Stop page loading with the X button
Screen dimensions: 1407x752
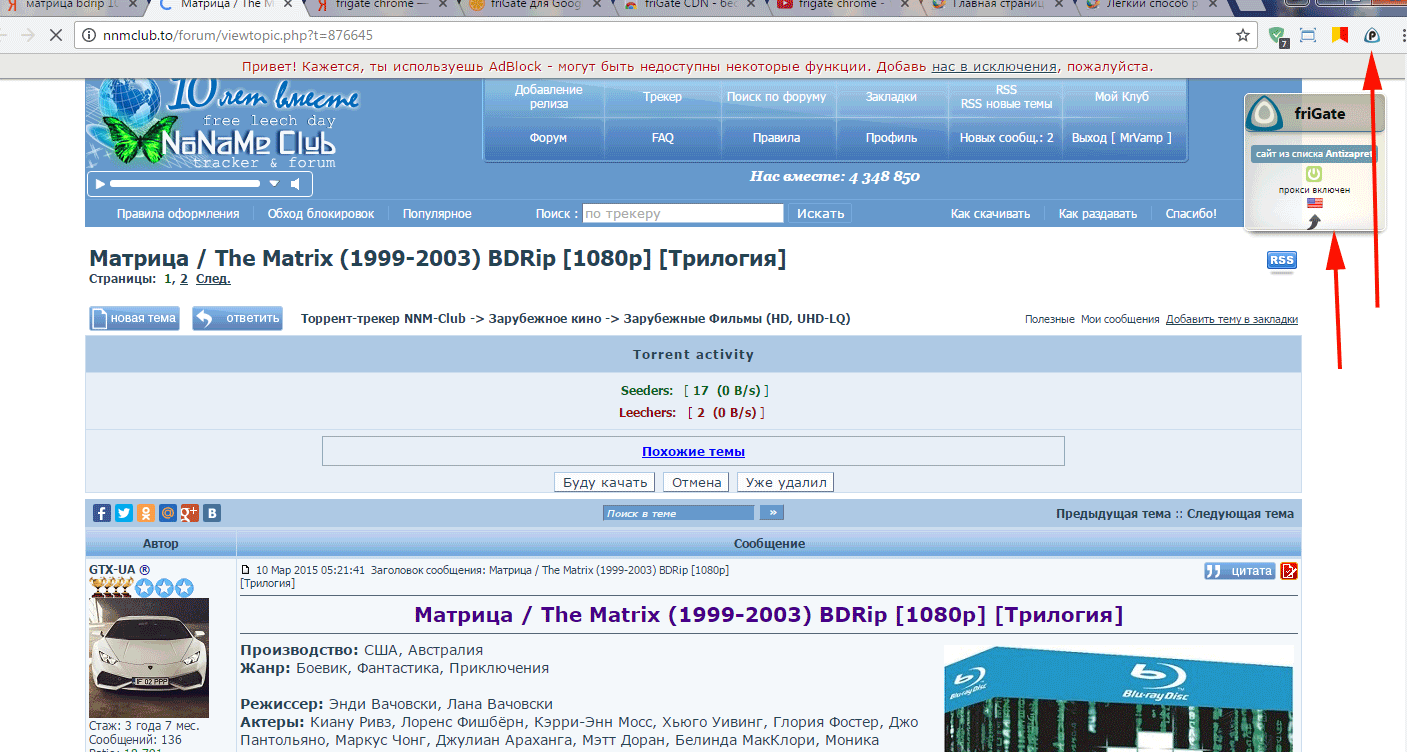point(57,35)
